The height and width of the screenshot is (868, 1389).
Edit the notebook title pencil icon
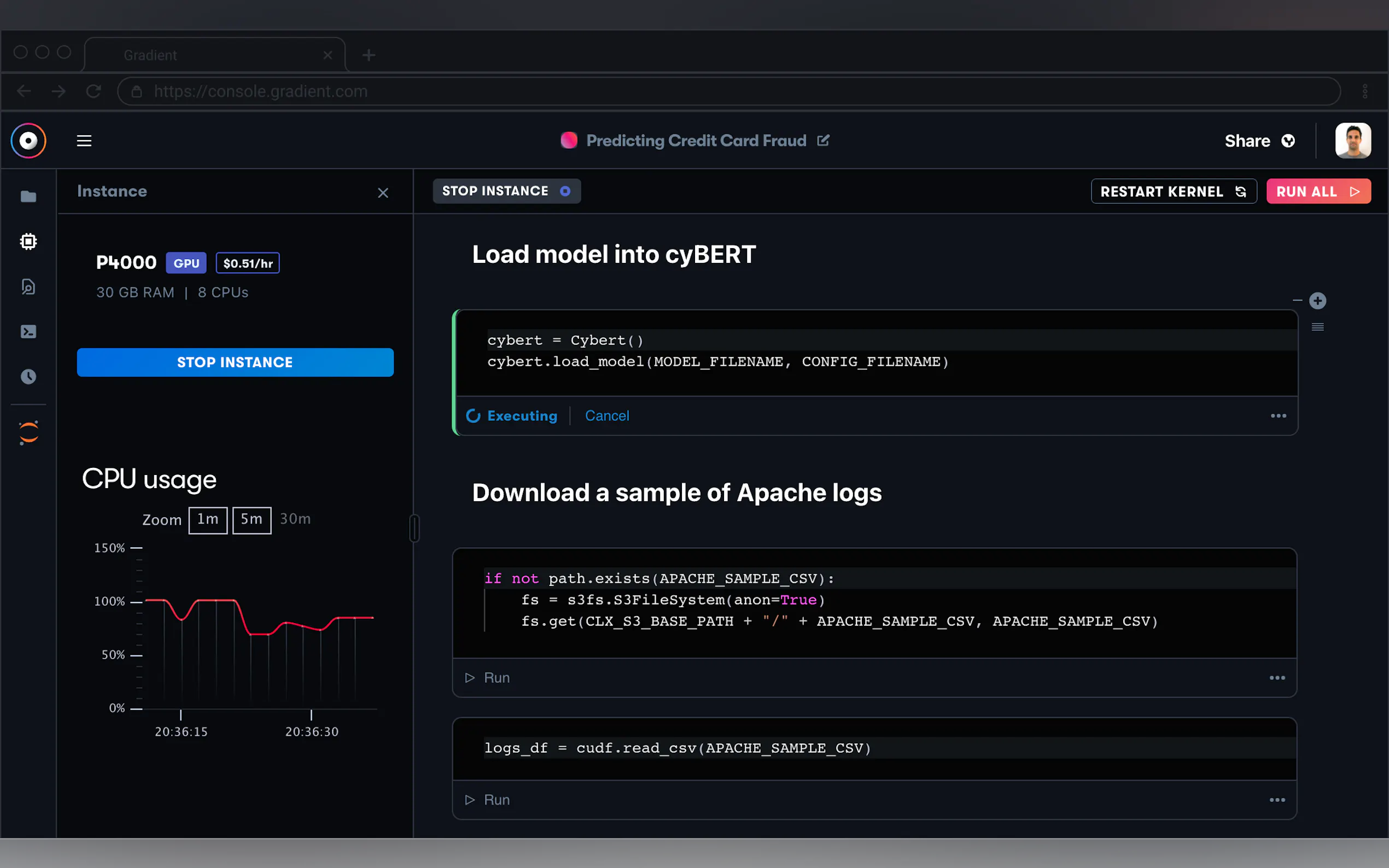(823, 140)
